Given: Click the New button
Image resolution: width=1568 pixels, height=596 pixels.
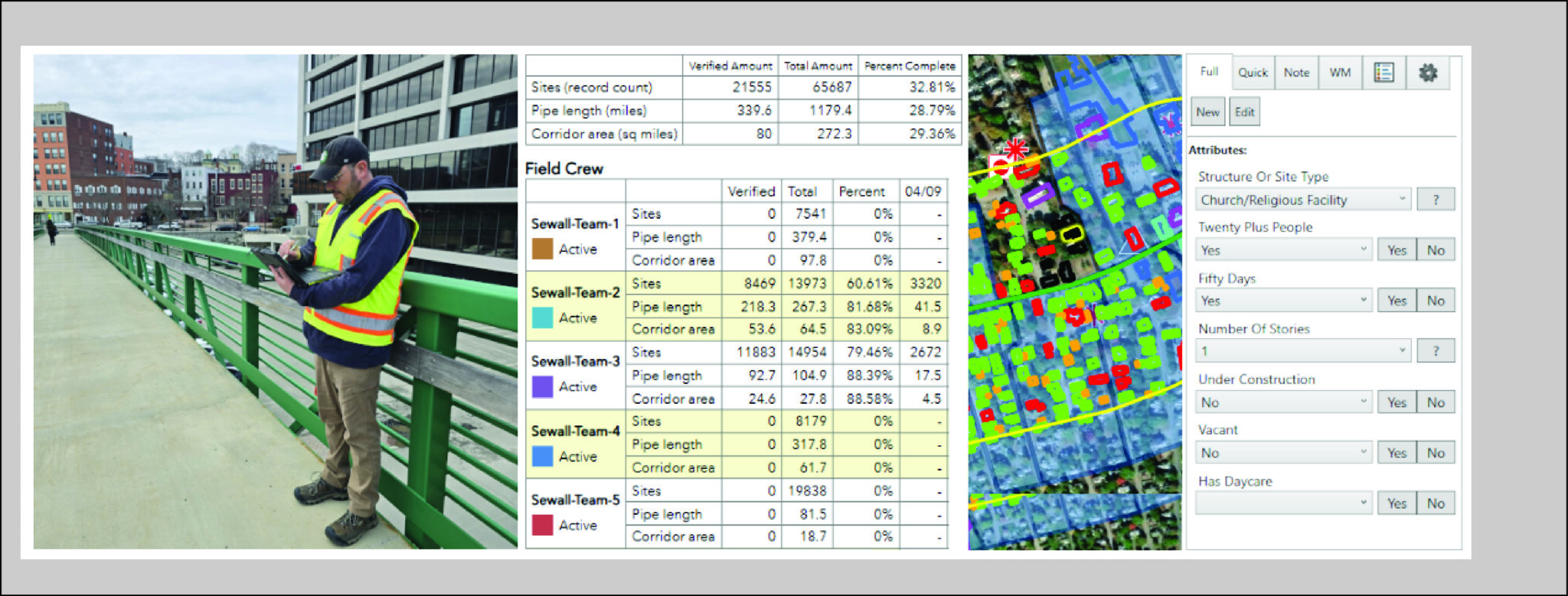Looking at the screenshot, I should (1207, 112).
